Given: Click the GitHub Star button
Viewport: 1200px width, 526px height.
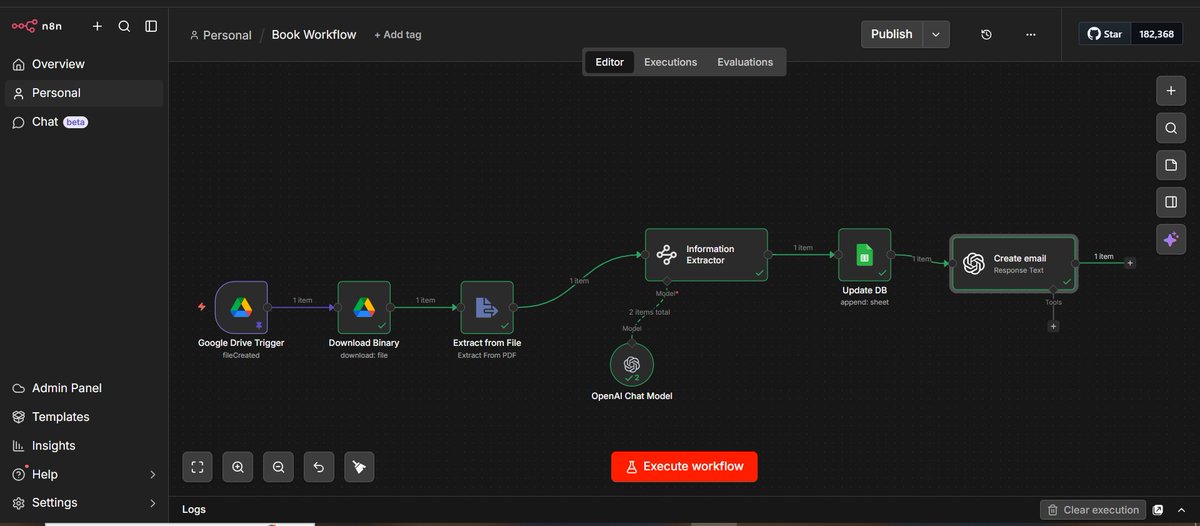Looking at the screenshot, I should pyautogui.click(x=1105, y=34).
